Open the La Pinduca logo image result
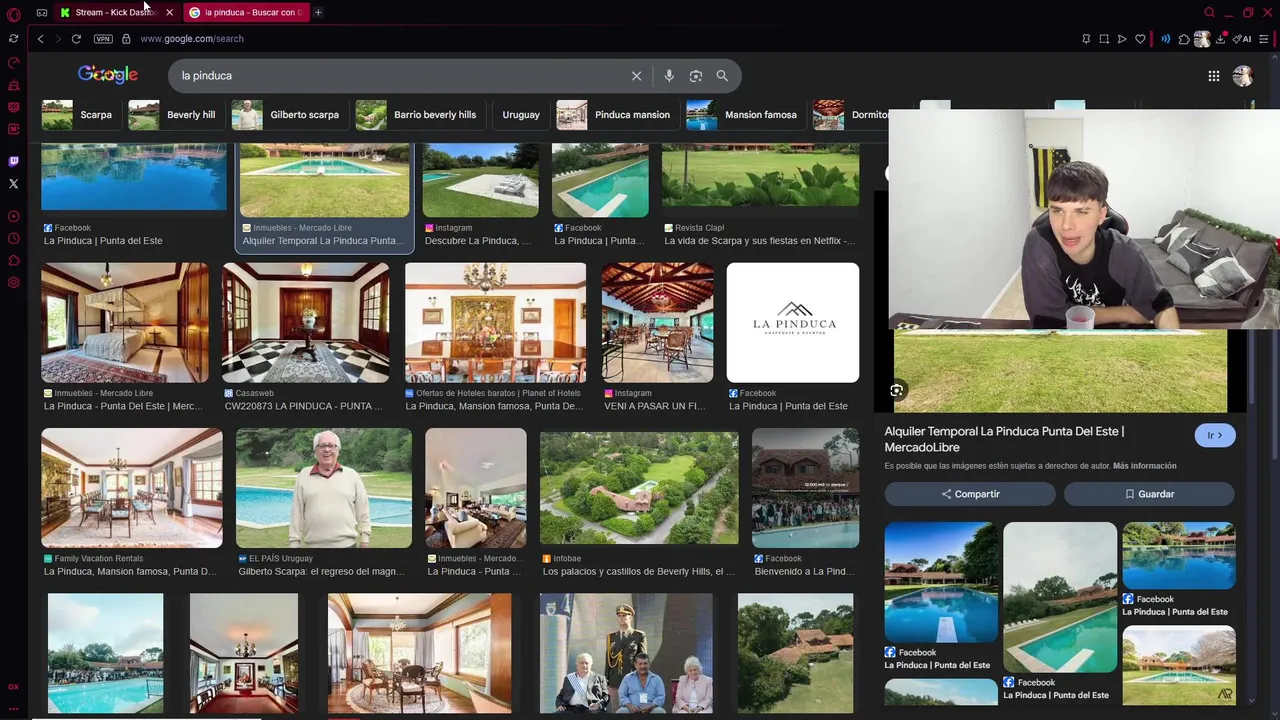 (792, 322)
